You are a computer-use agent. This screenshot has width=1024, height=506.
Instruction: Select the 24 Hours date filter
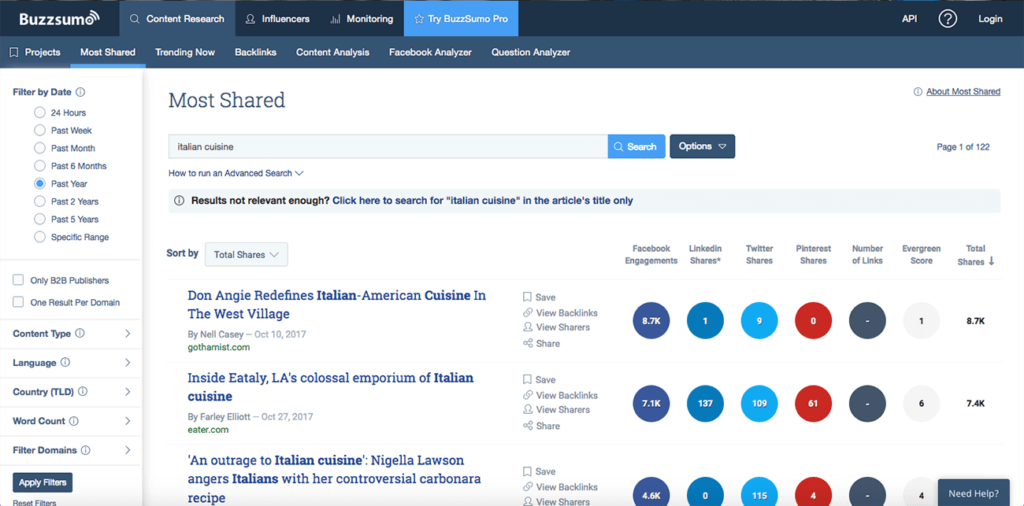(x=40, y=112)
